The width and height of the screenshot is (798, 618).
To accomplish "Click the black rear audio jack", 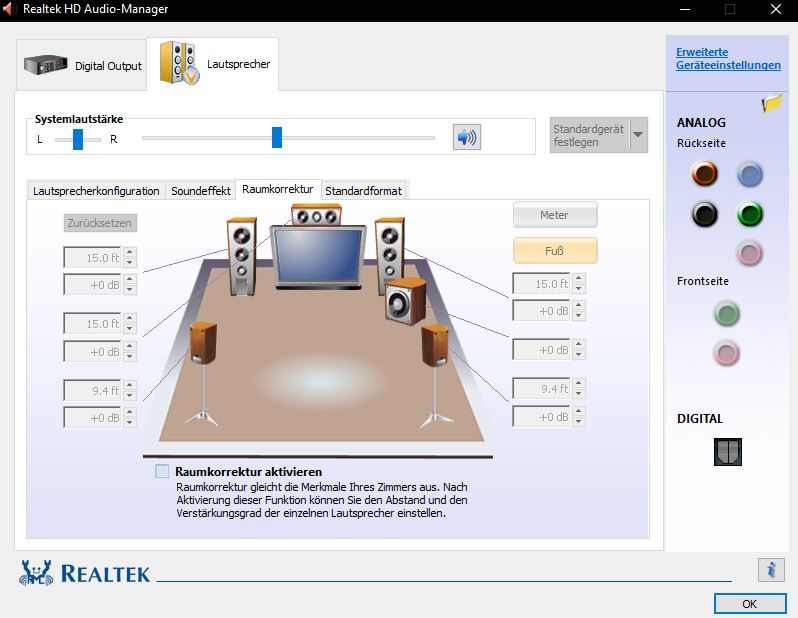I will click(x=705, y=214).
